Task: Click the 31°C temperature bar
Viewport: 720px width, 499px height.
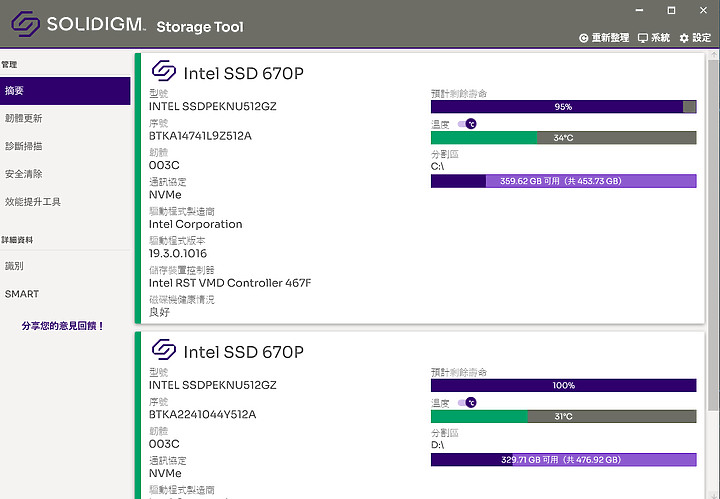Action: (x=563, y=416)
